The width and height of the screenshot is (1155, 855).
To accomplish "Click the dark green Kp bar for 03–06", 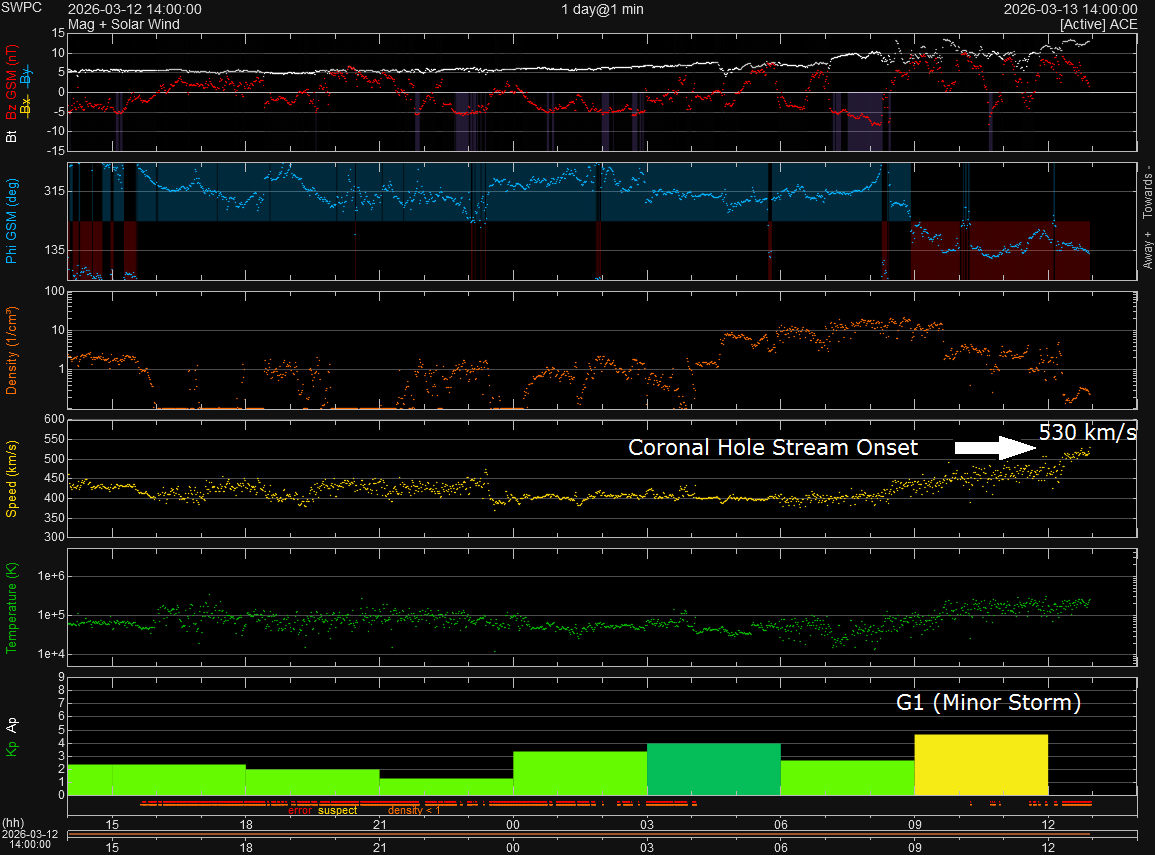I will click(714, 769).
